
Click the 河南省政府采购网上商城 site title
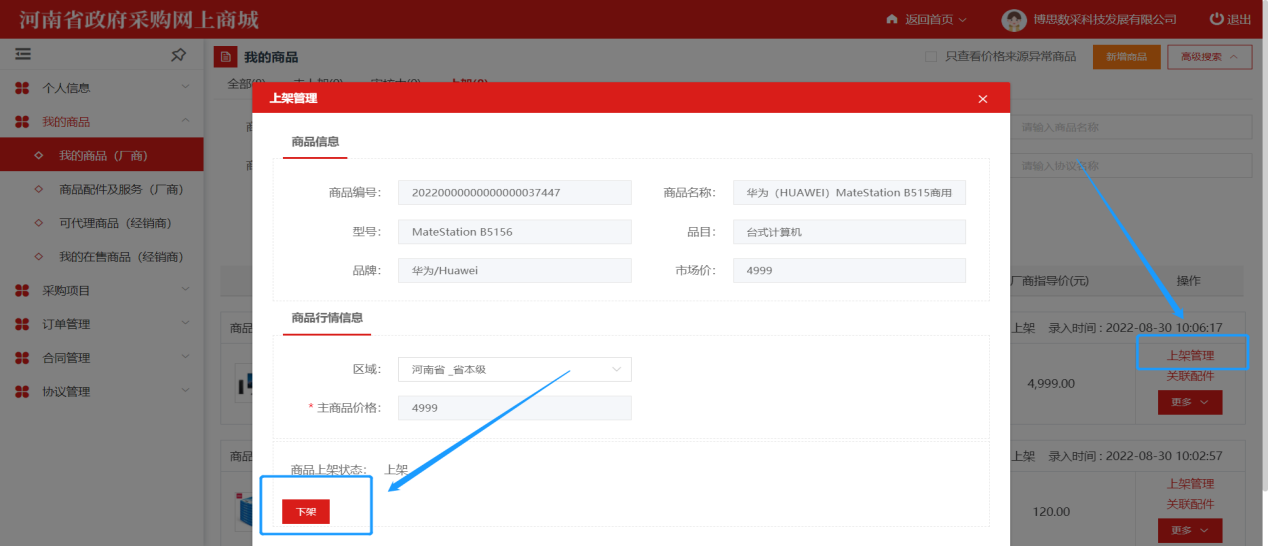click(x=138, y=20)
